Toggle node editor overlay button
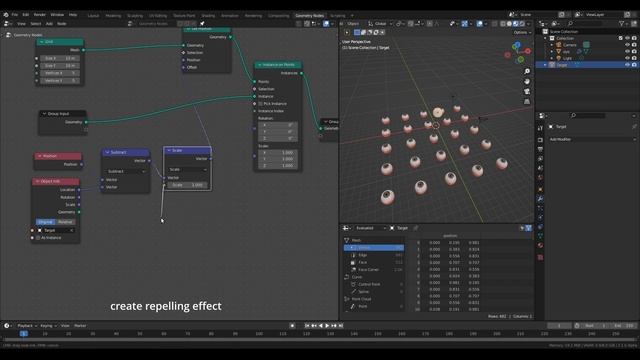Viewport: 640px width, 360px height. click(x=326, y=24)
